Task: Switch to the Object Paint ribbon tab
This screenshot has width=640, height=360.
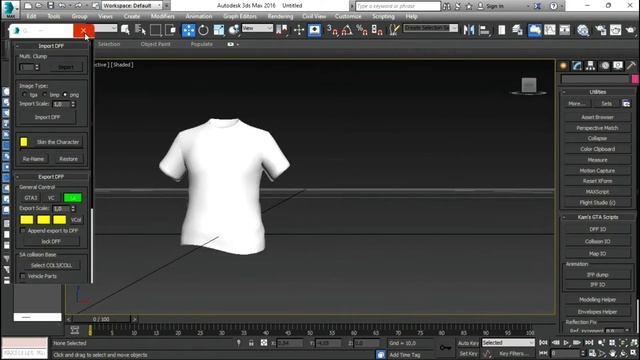Action: point(156,44)
